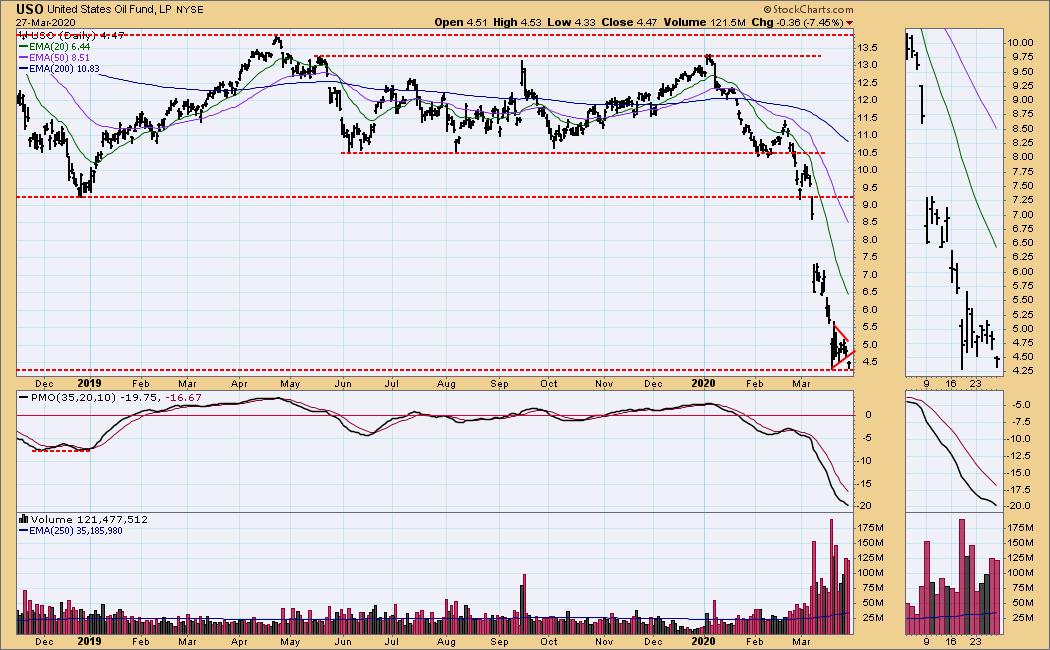Click the blue EMA(250) volume line swatch
The height and width of the screenshot is (650, 1050).
[x=23, y=530]
